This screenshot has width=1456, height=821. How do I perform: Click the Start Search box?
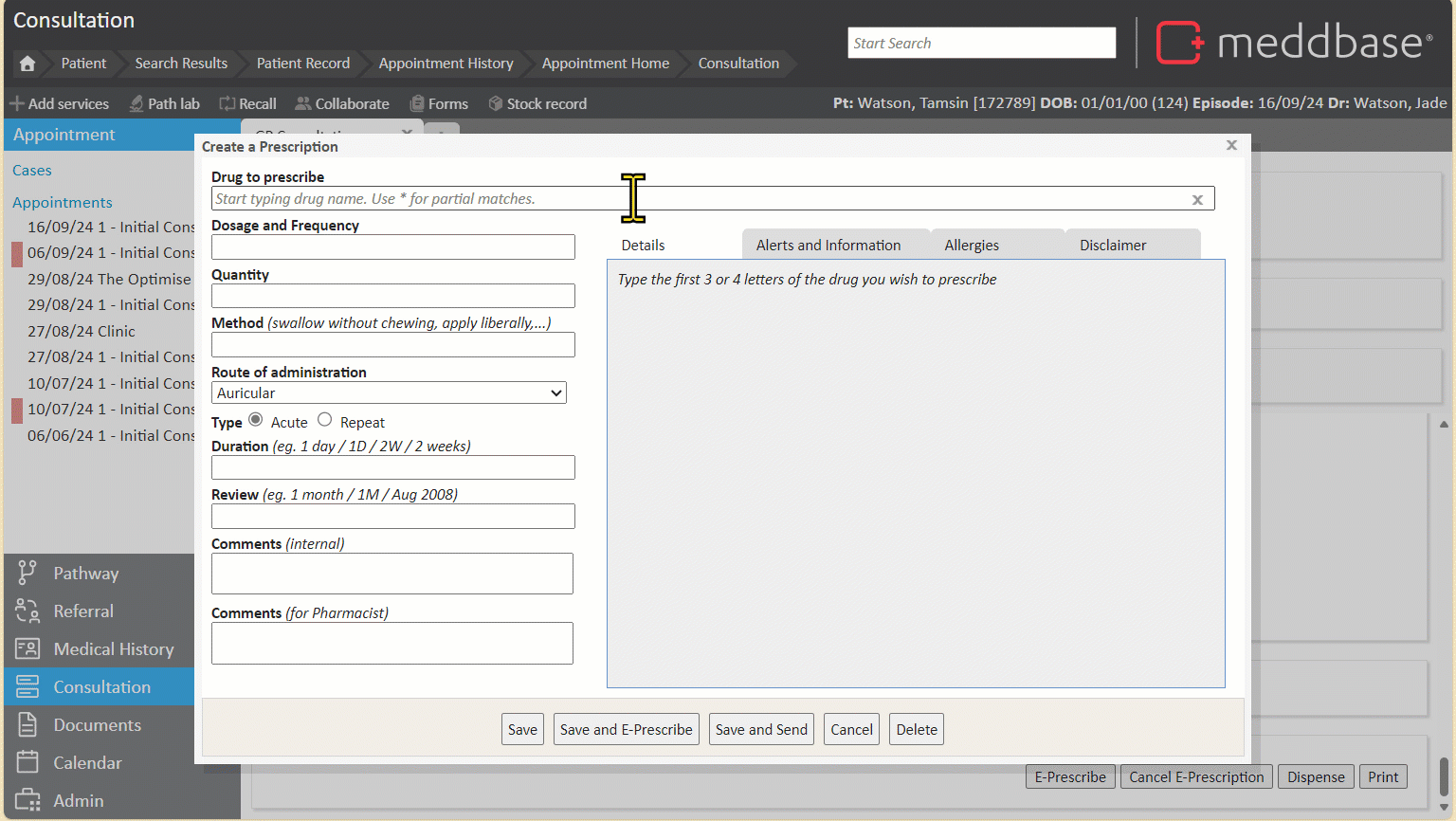click(x=981, y=43)
